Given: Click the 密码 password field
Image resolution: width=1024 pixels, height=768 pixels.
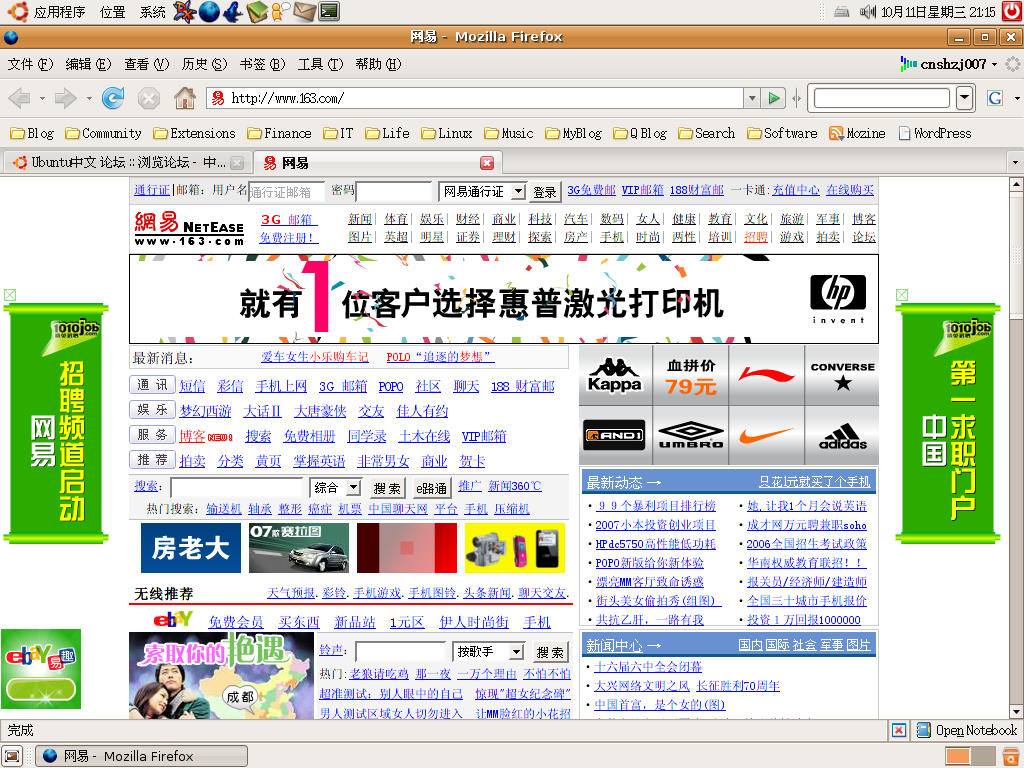Looking at the screenshot, I should [x=394, y=192].
